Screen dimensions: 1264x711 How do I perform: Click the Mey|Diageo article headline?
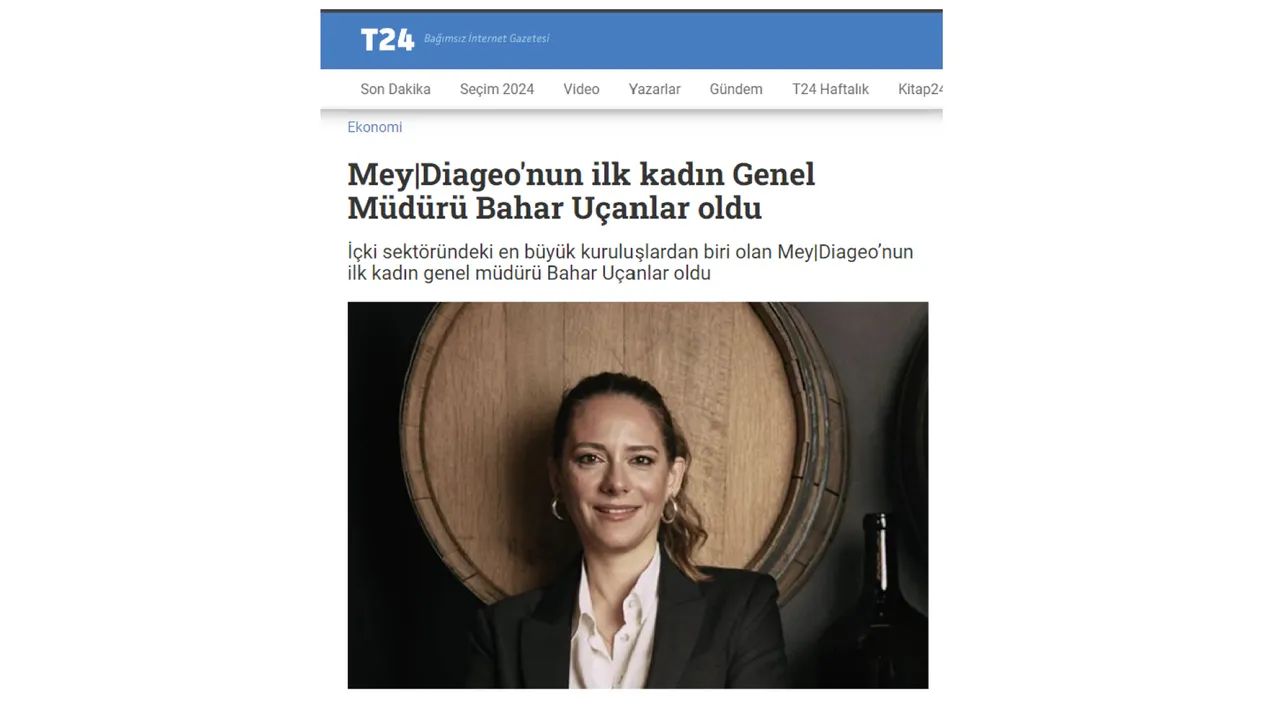coord(581,191)
